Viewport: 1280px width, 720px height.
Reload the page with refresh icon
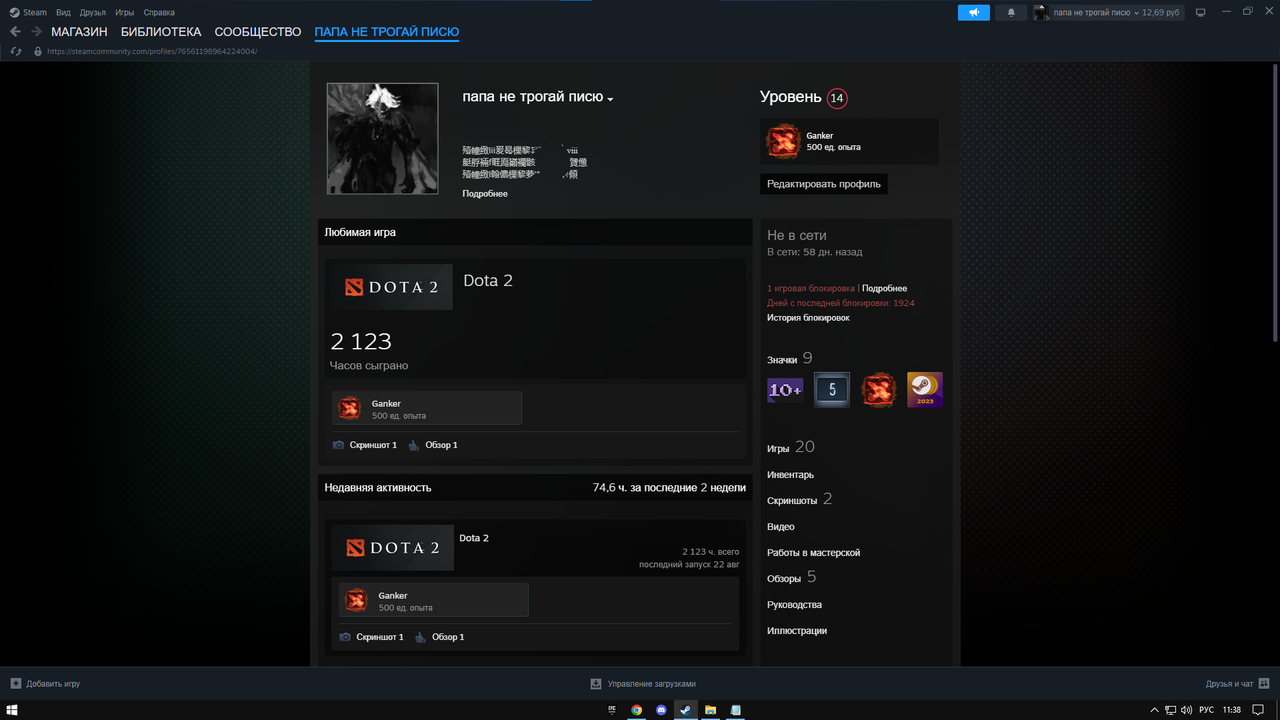[16, 51]
